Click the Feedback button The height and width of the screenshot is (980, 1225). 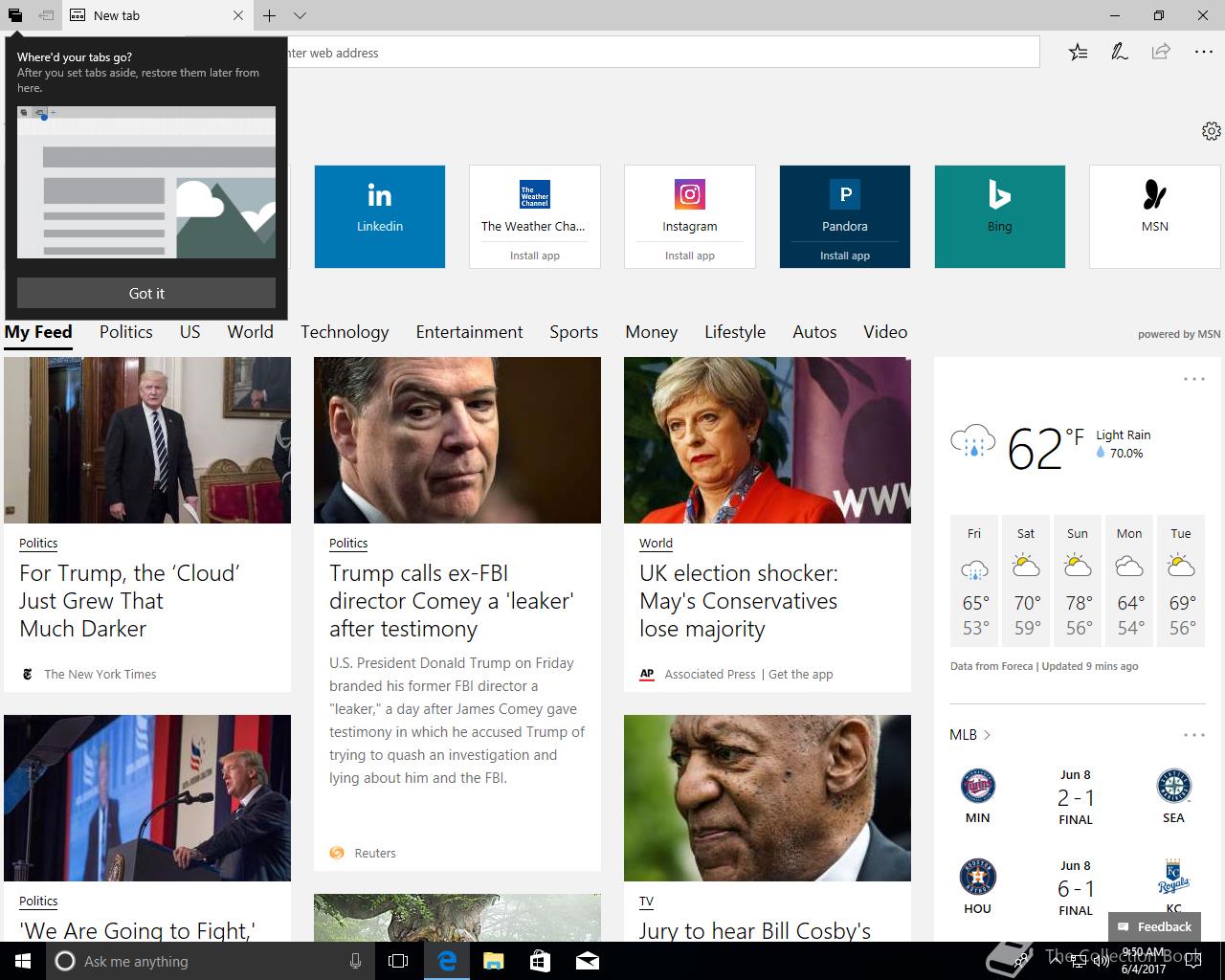(x=1154, y=926)
